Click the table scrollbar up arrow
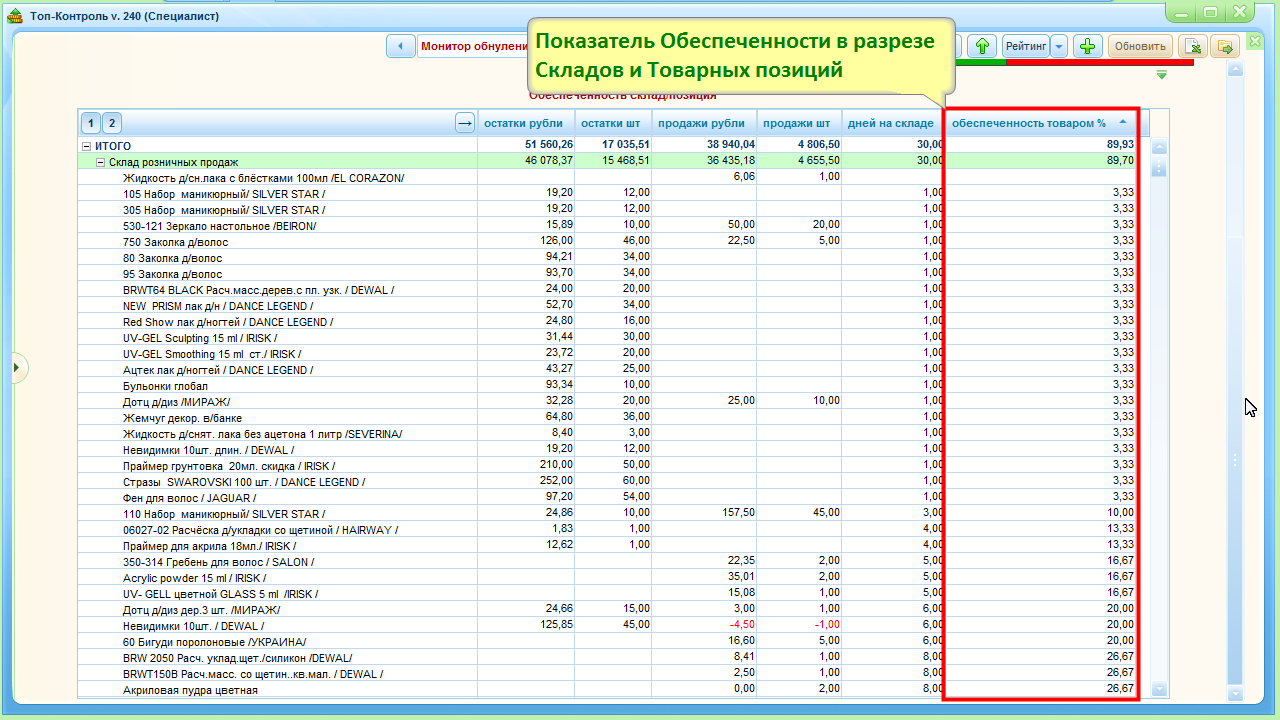 point(1160,147)
